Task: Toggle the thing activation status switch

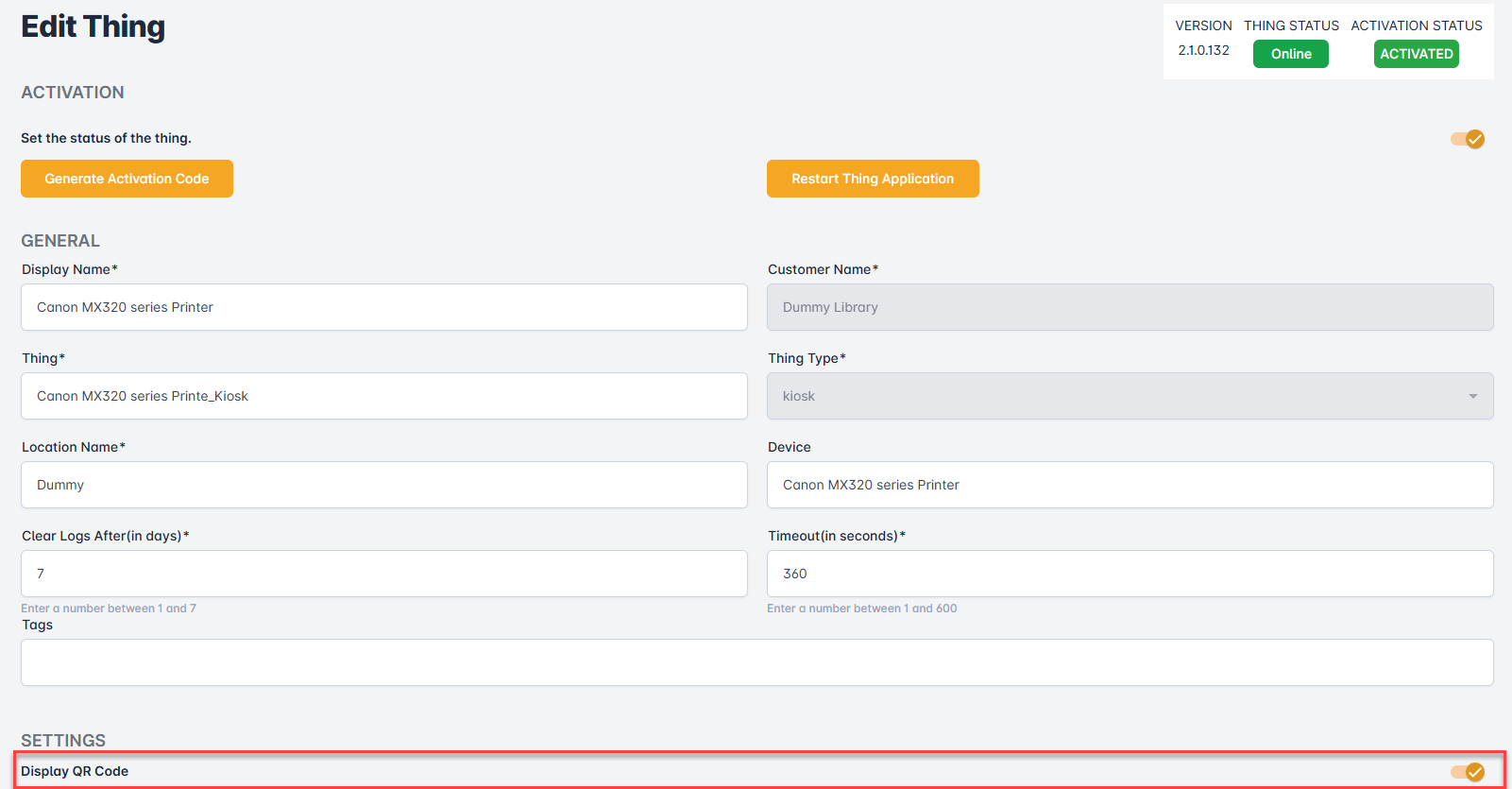Action: [1468, 139]
